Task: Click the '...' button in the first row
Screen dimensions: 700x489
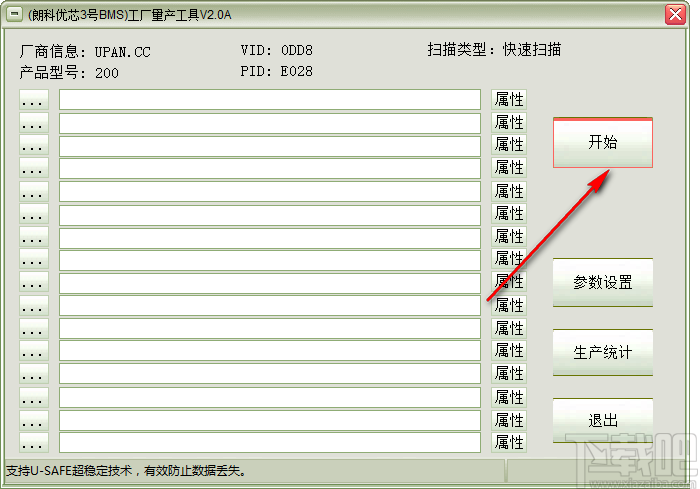Action: pyautogui.click(x=34, y=100)
